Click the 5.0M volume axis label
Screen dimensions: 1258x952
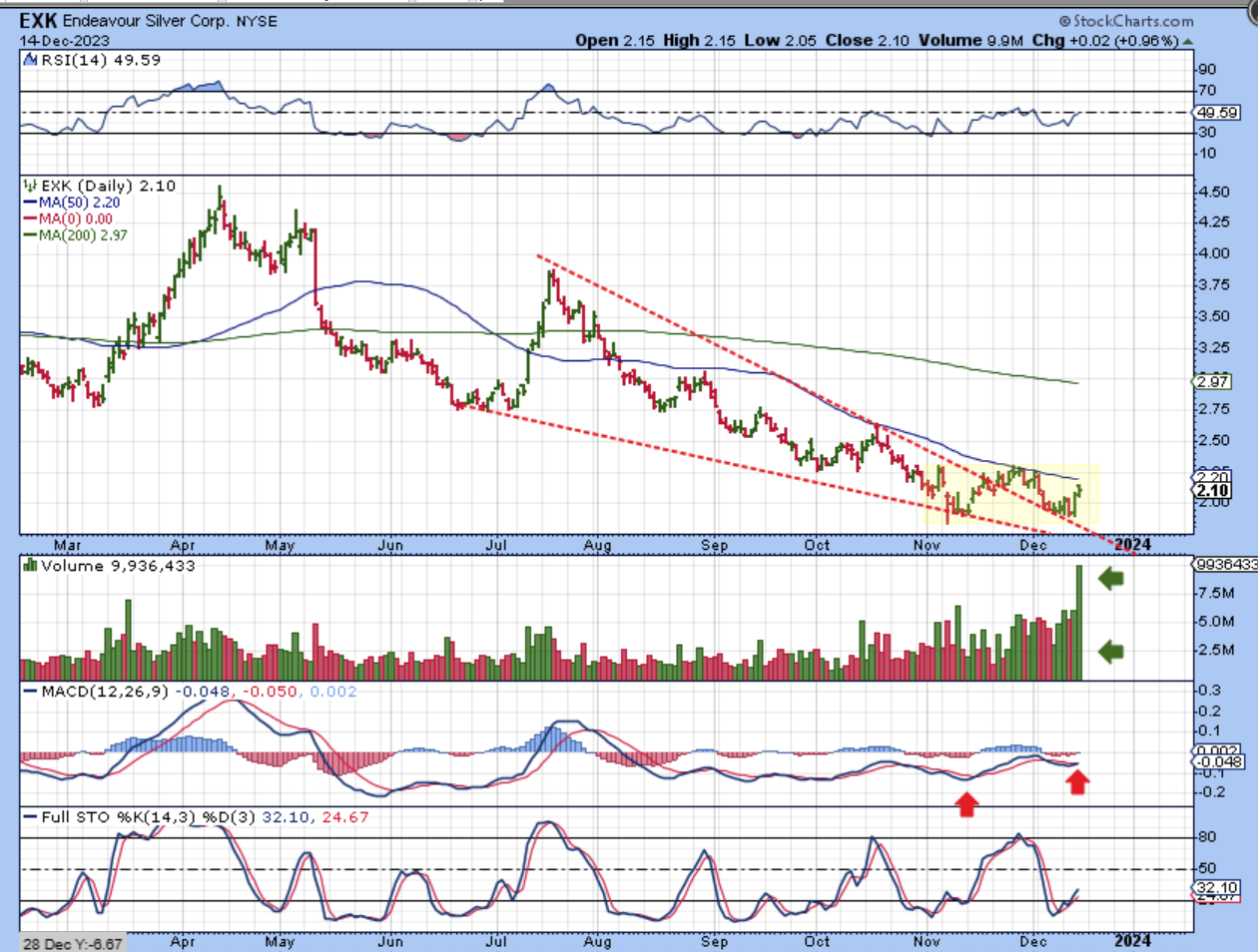click(x=1218, y=622)
